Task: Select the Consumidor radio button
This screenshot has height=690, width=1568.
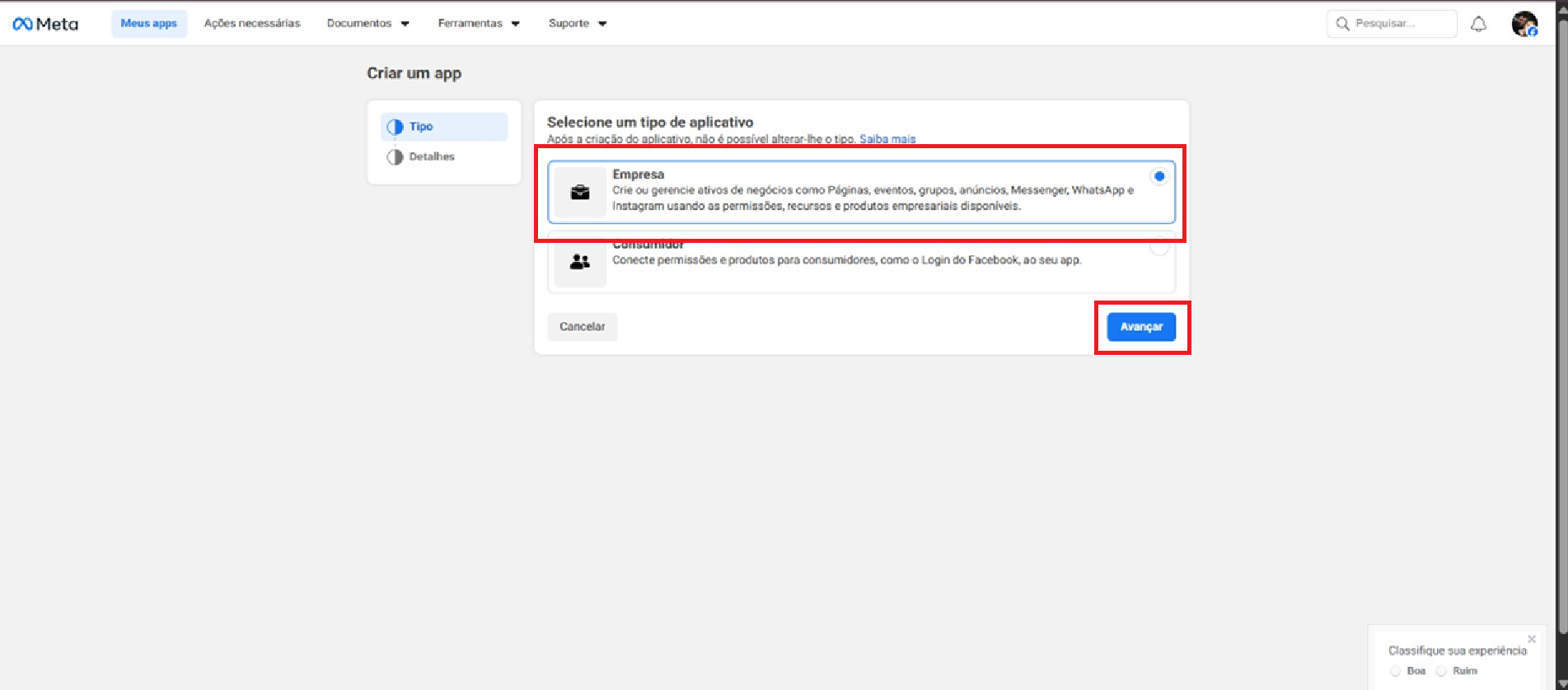Action: pyautogui.click(x=1159, y=247)
